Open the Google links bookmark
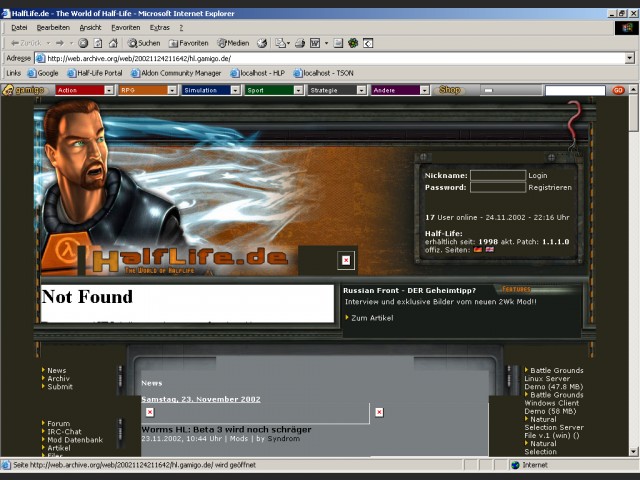This screenshot has width=640, height=480. point(43,73)
